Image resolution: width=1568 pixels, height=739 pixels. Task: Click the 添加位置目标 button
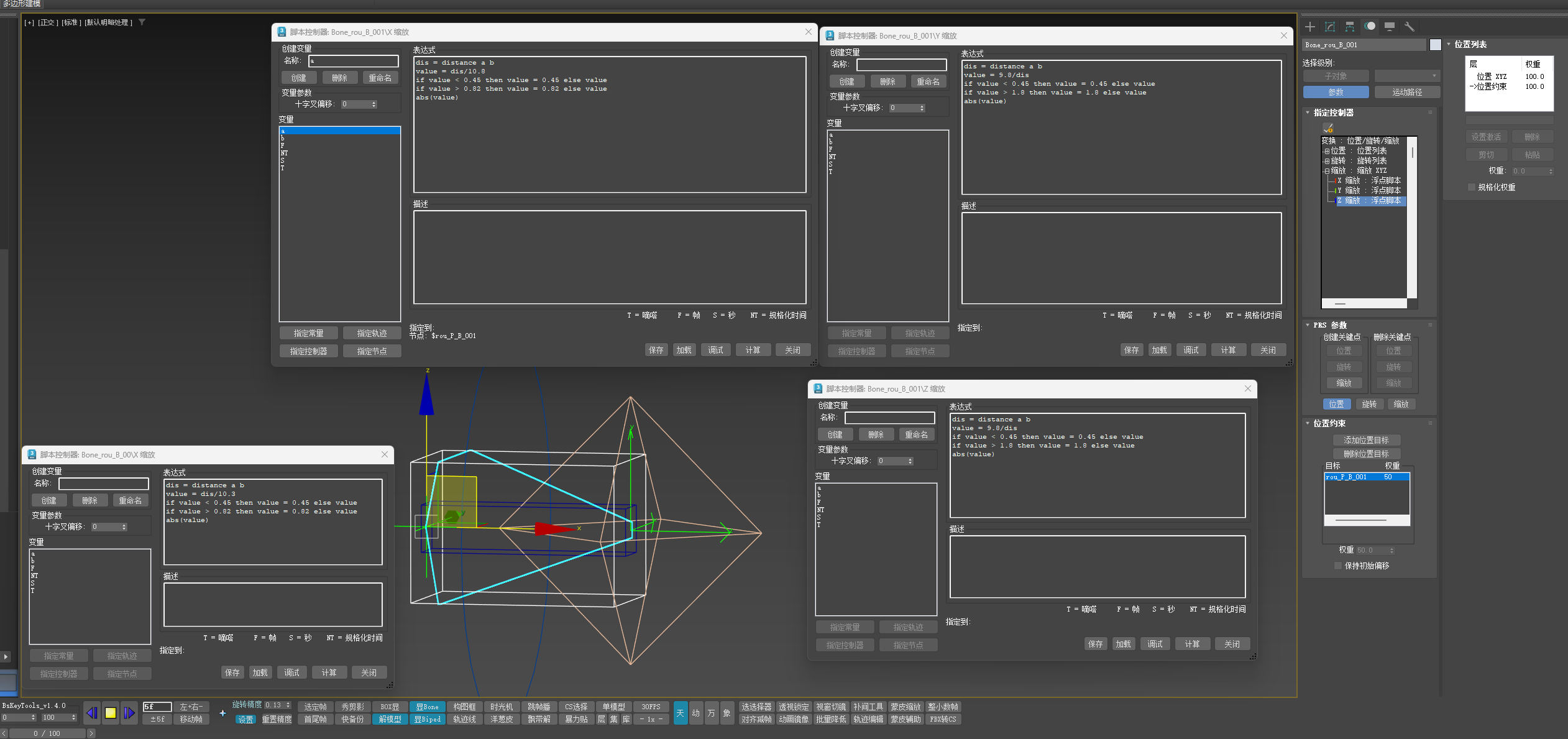click(1367, 441)
